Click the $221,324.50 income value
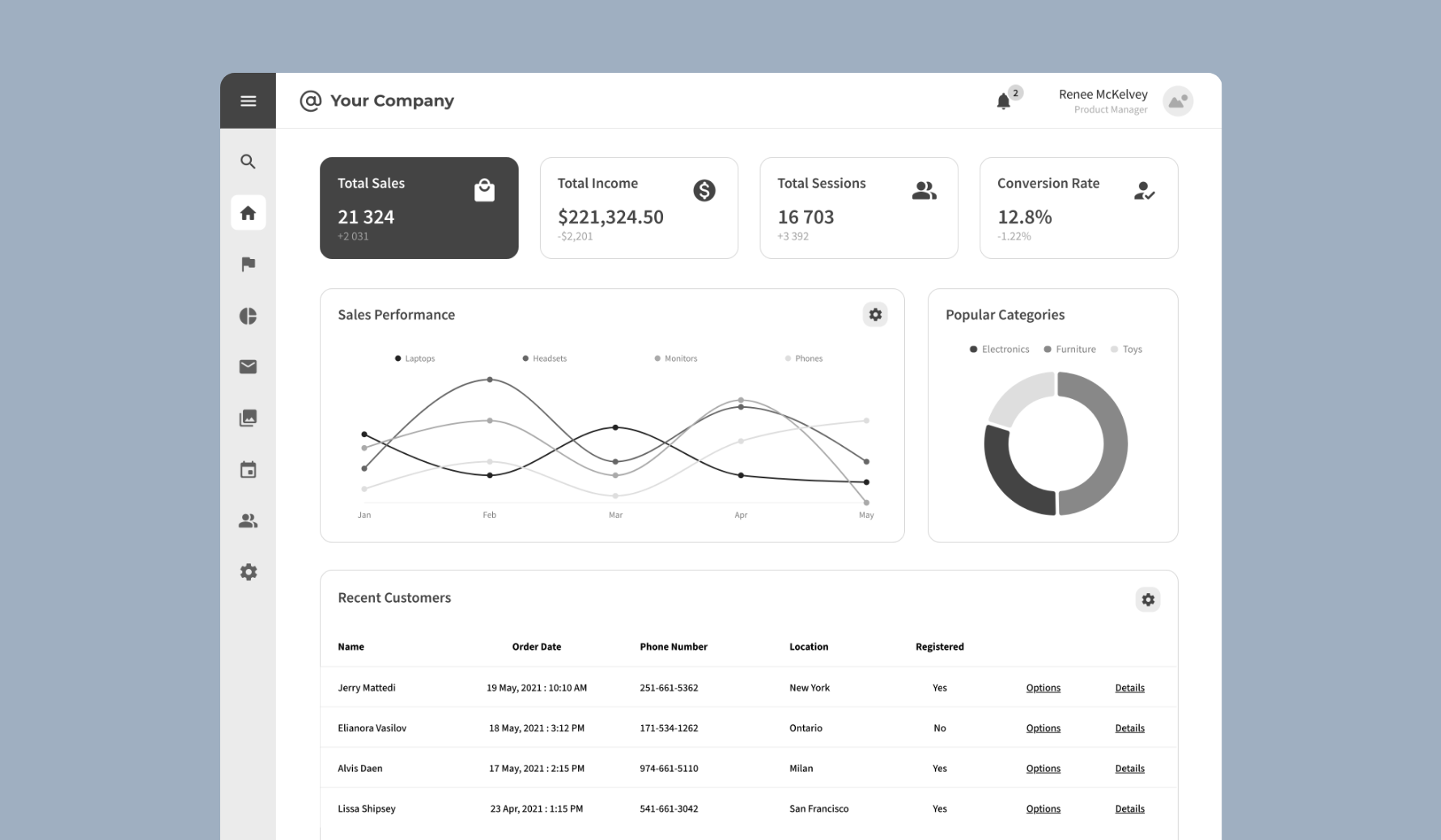Image resolution: width=1441 pixels, height=840 pixels. click(610, 217)
